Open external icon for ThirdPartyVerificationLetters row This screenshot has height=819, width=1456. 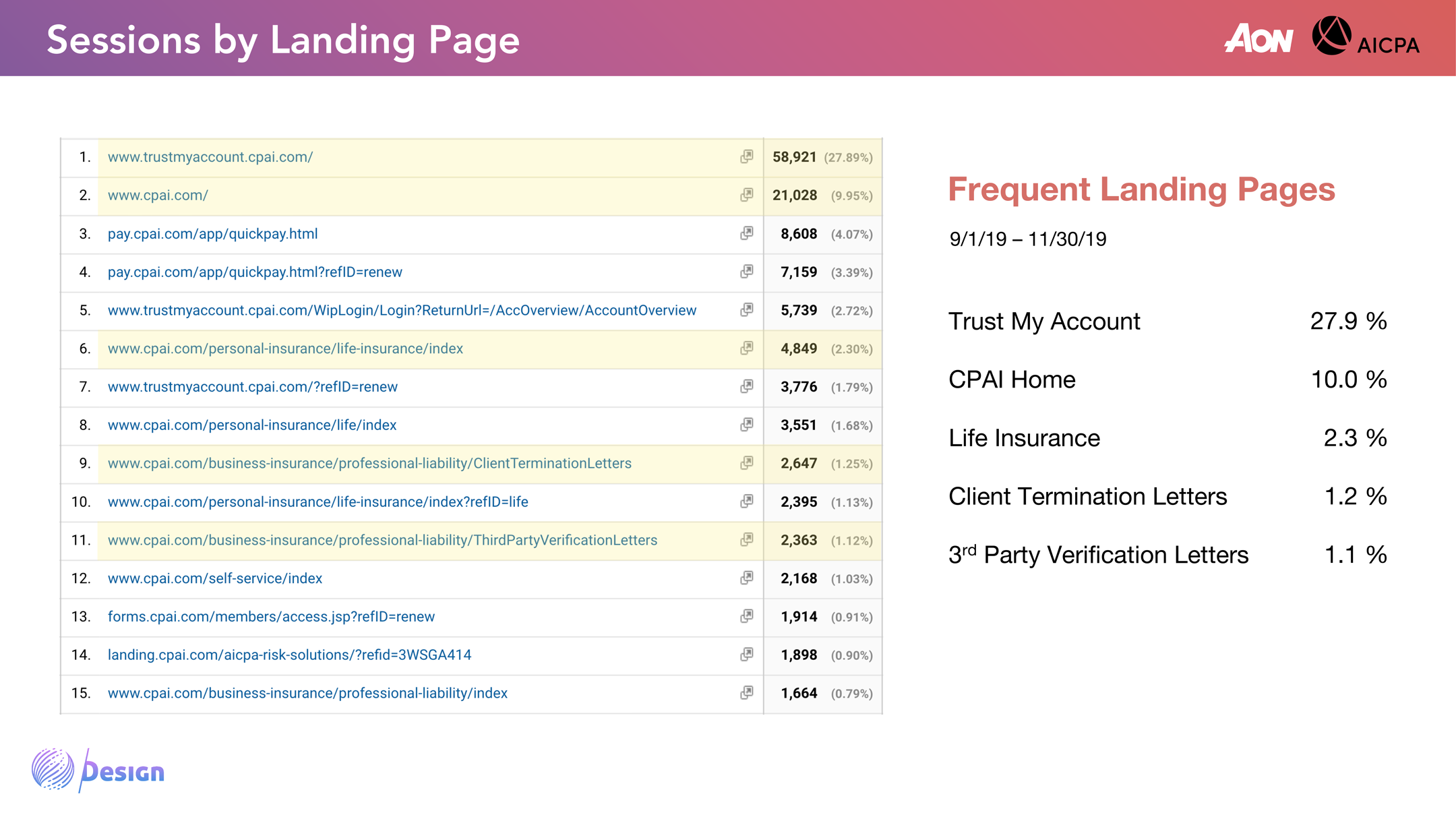(746, 540)
